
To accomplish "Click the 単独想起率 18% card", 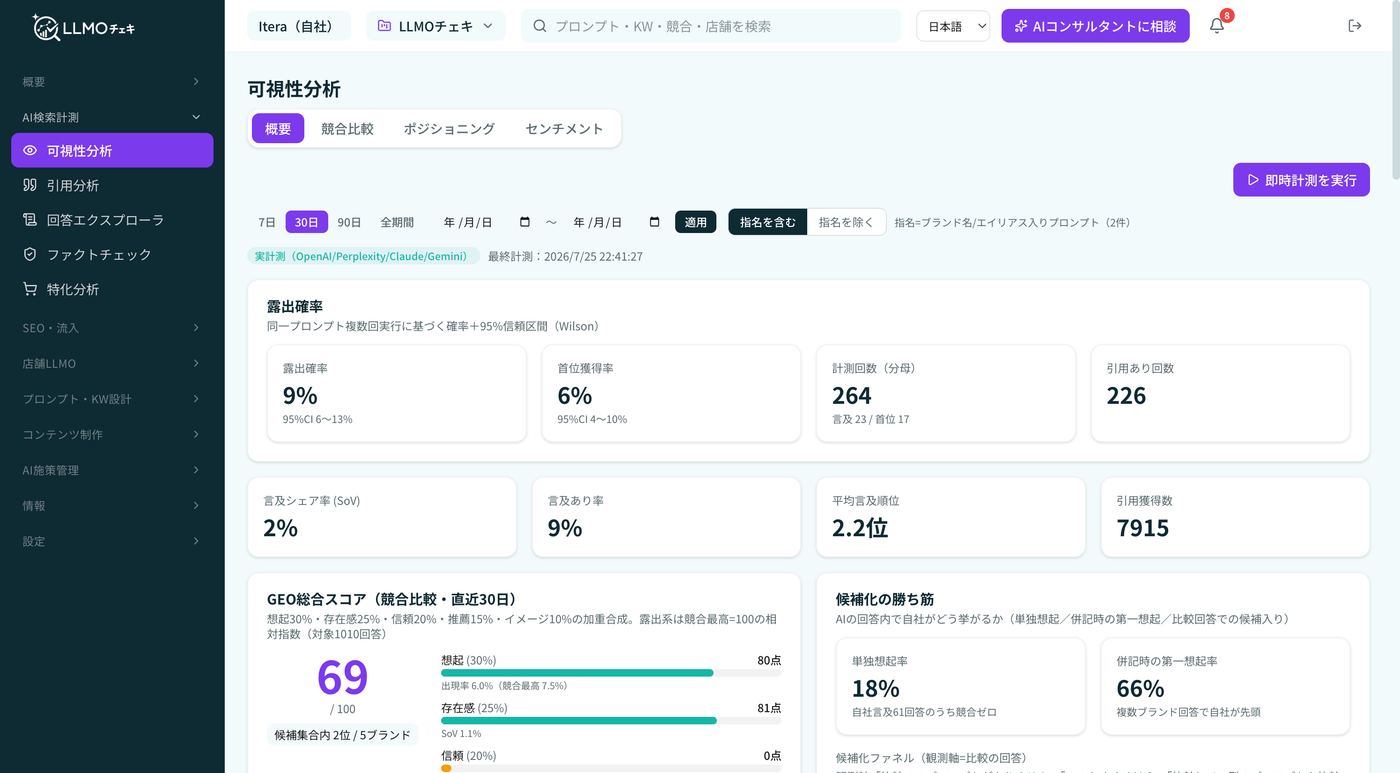I will pos(961,687).
